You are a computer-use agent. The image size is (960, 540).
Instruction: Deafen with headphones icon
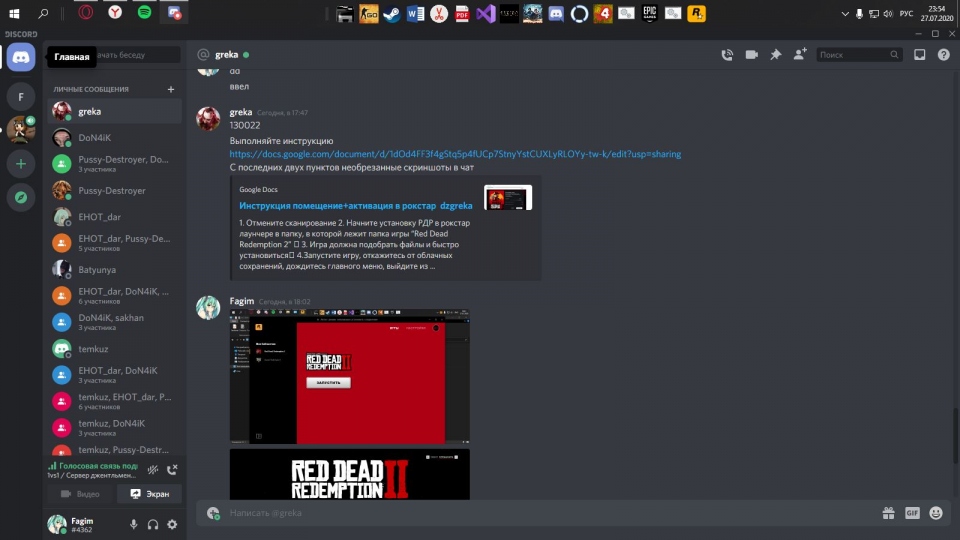click(x=153, y=524)
